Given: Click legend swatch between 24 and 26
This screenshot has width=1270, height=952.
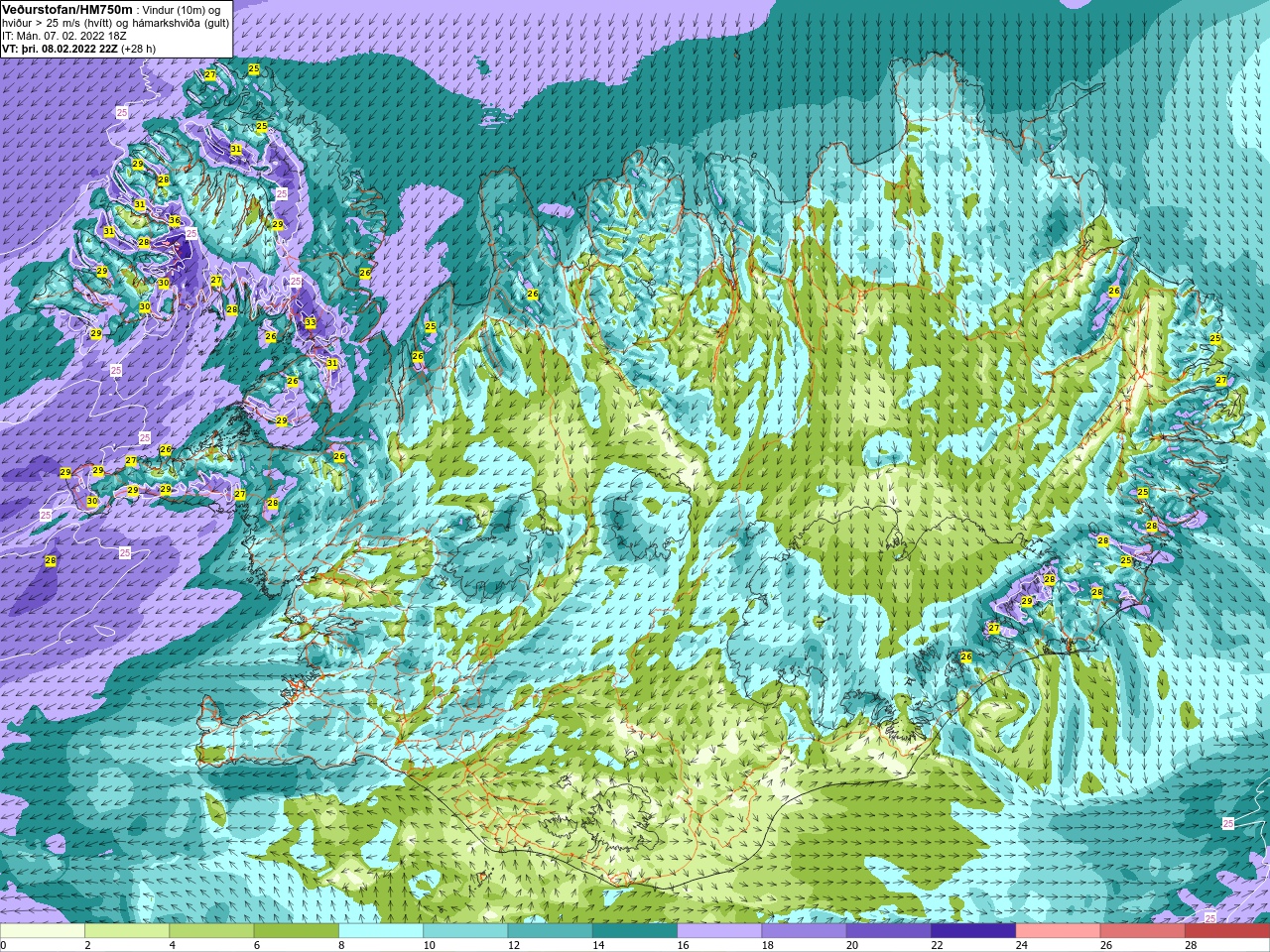Looking at the screenshot, I should pos(1058,931).
